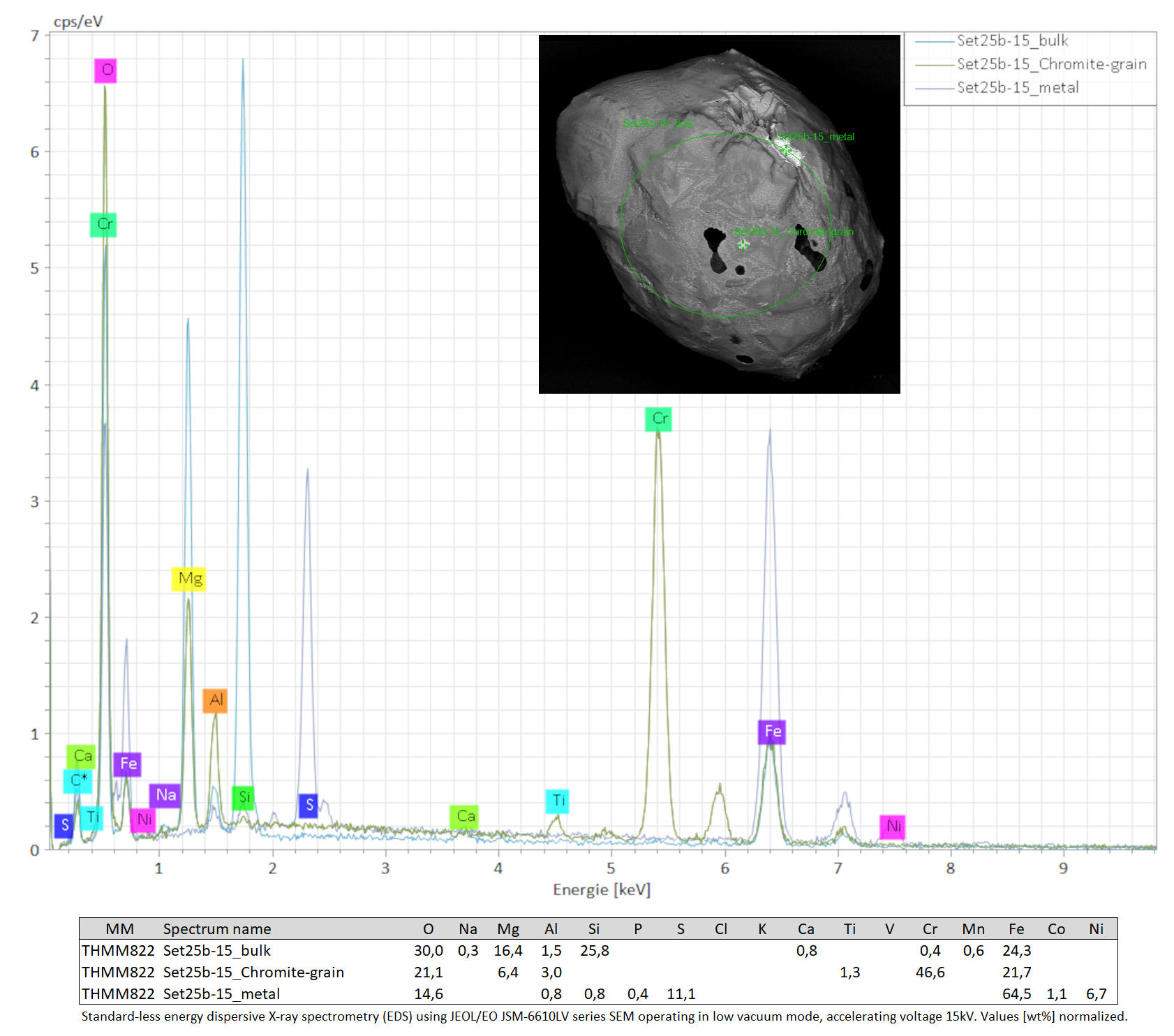Image resolution: width=1174 pixels, height=1036 pixels.
Task: Click the Ti label near 4.5 keV
Action: click(557, 801)
